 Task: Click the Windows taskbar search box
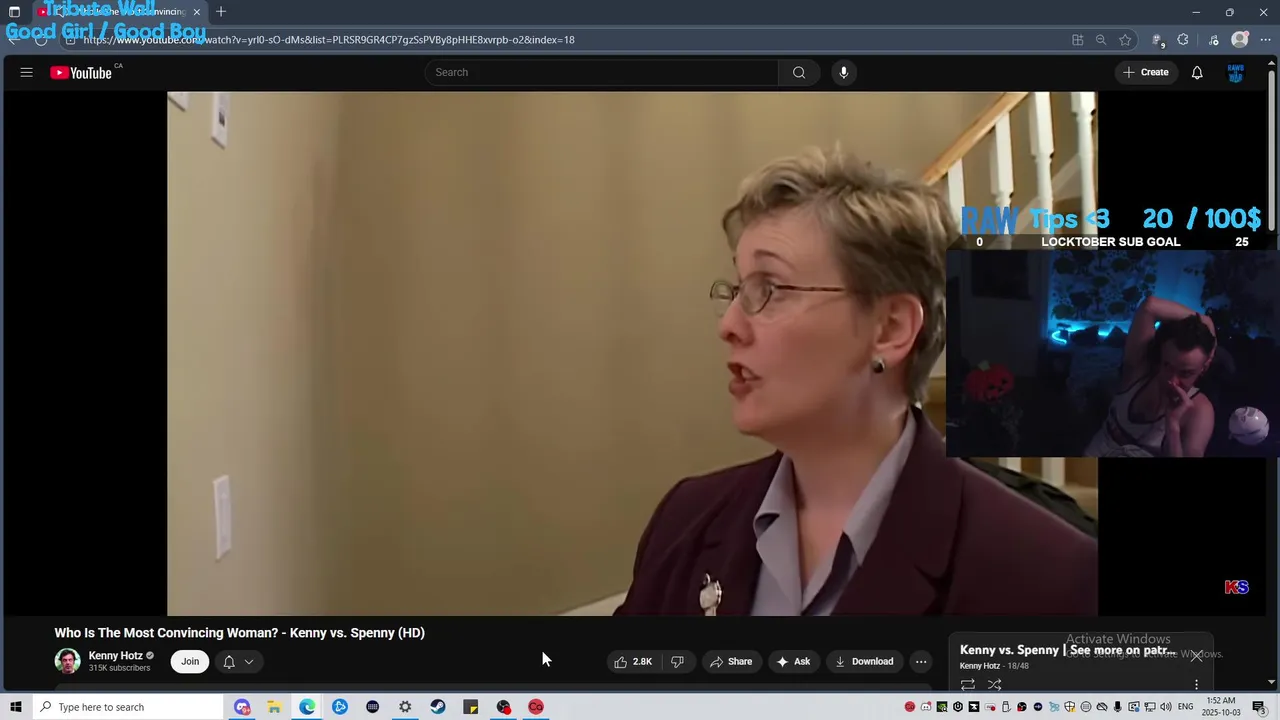tap(127, 707)
